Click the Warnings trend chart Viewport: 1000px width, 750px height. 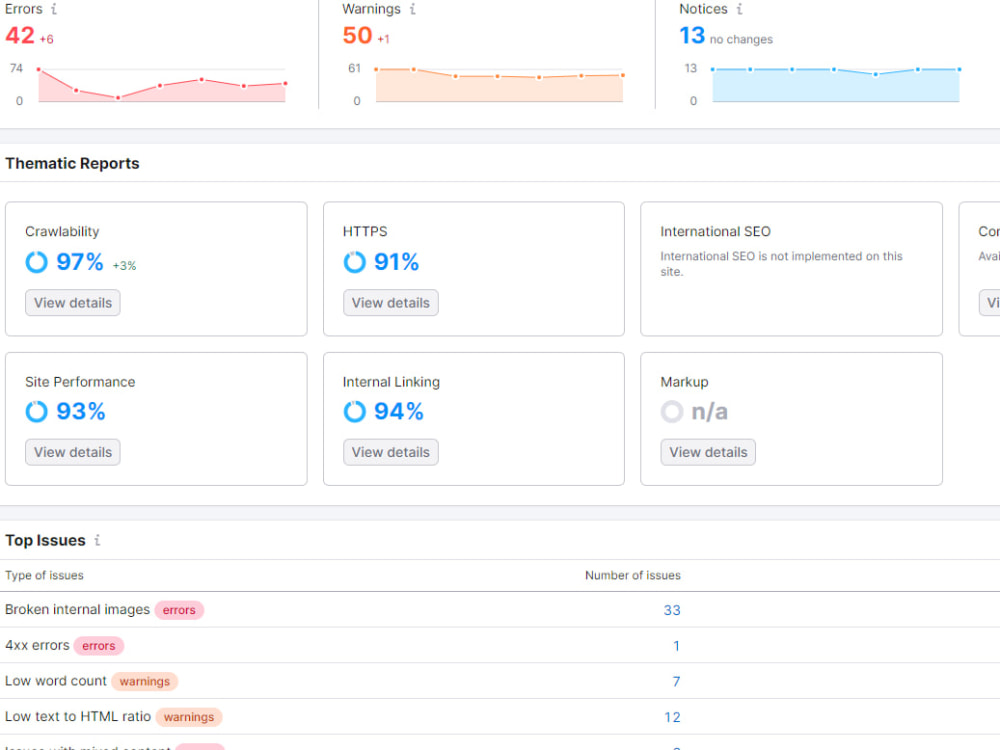point(499,84)
